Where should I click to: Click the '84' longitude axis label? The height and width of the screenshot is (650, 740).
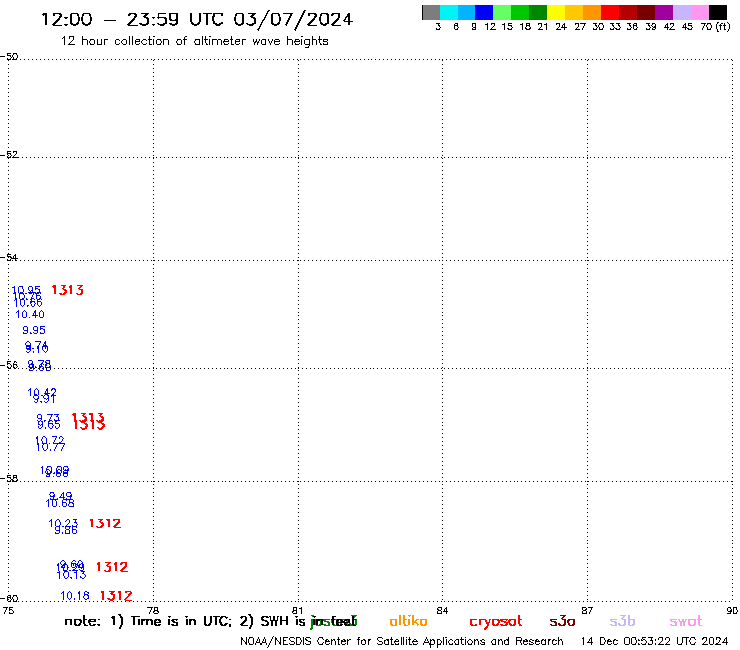click(442, 610)
